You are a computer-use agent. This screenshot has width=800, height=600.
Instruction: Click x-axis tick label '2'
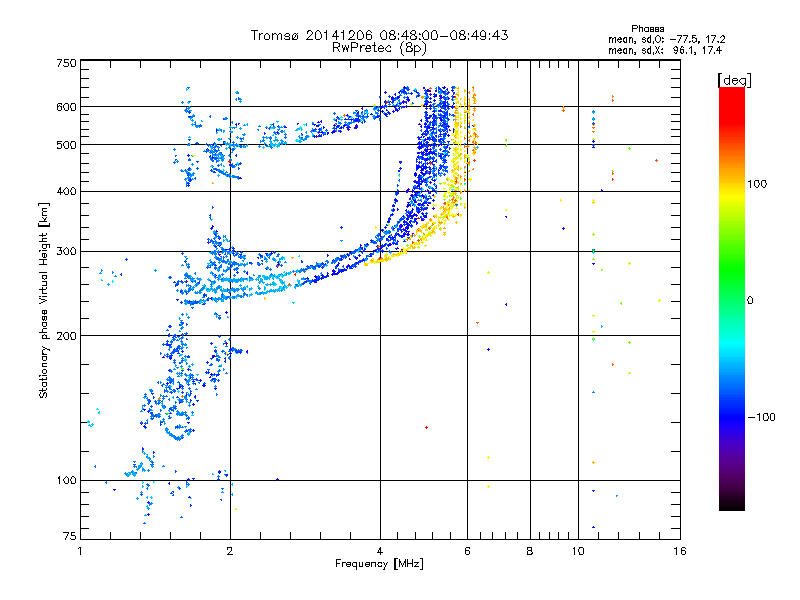point(230,551)
